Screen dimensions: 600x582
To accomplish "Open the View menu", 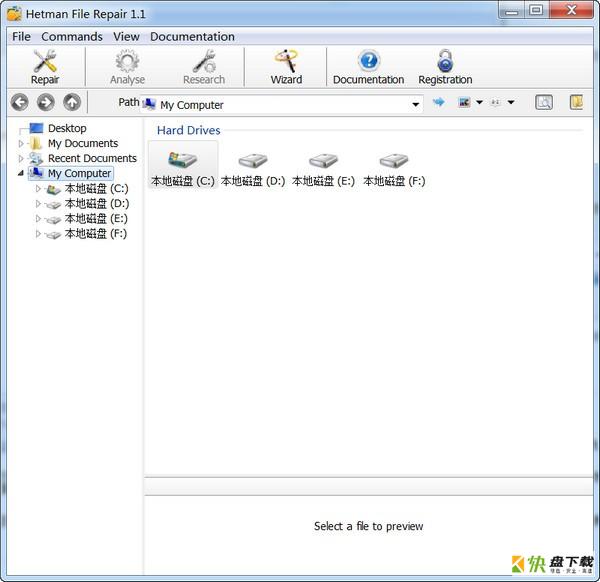I will tap(126, 37).
